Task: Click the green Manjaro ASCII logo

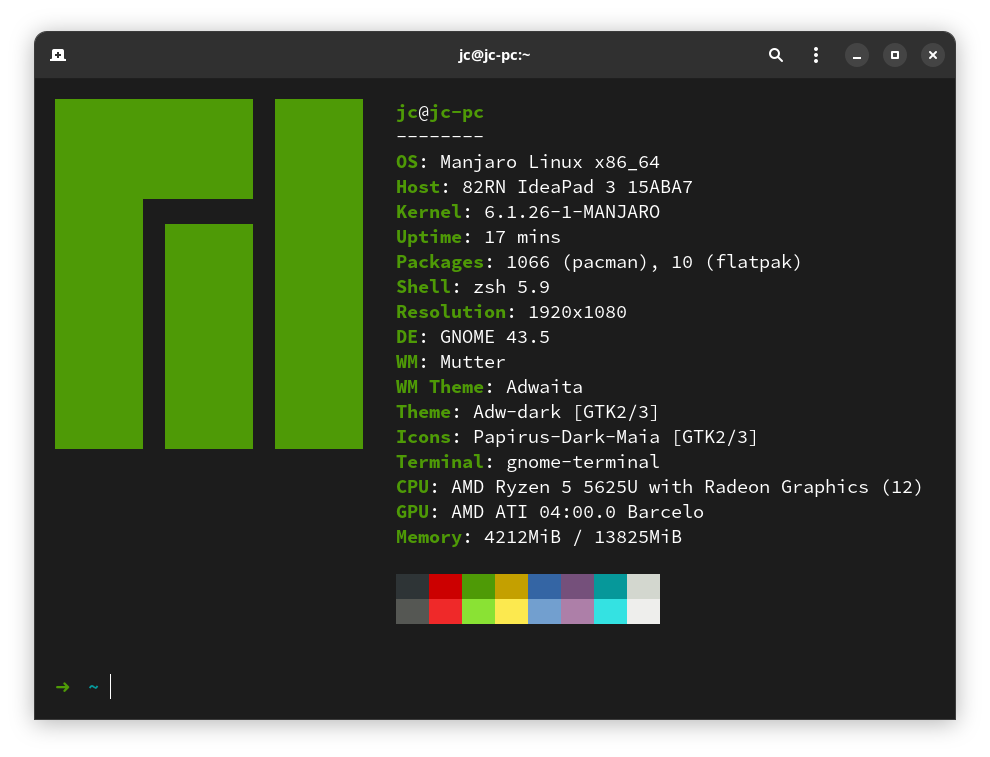Action: click(x=209, y=274)
